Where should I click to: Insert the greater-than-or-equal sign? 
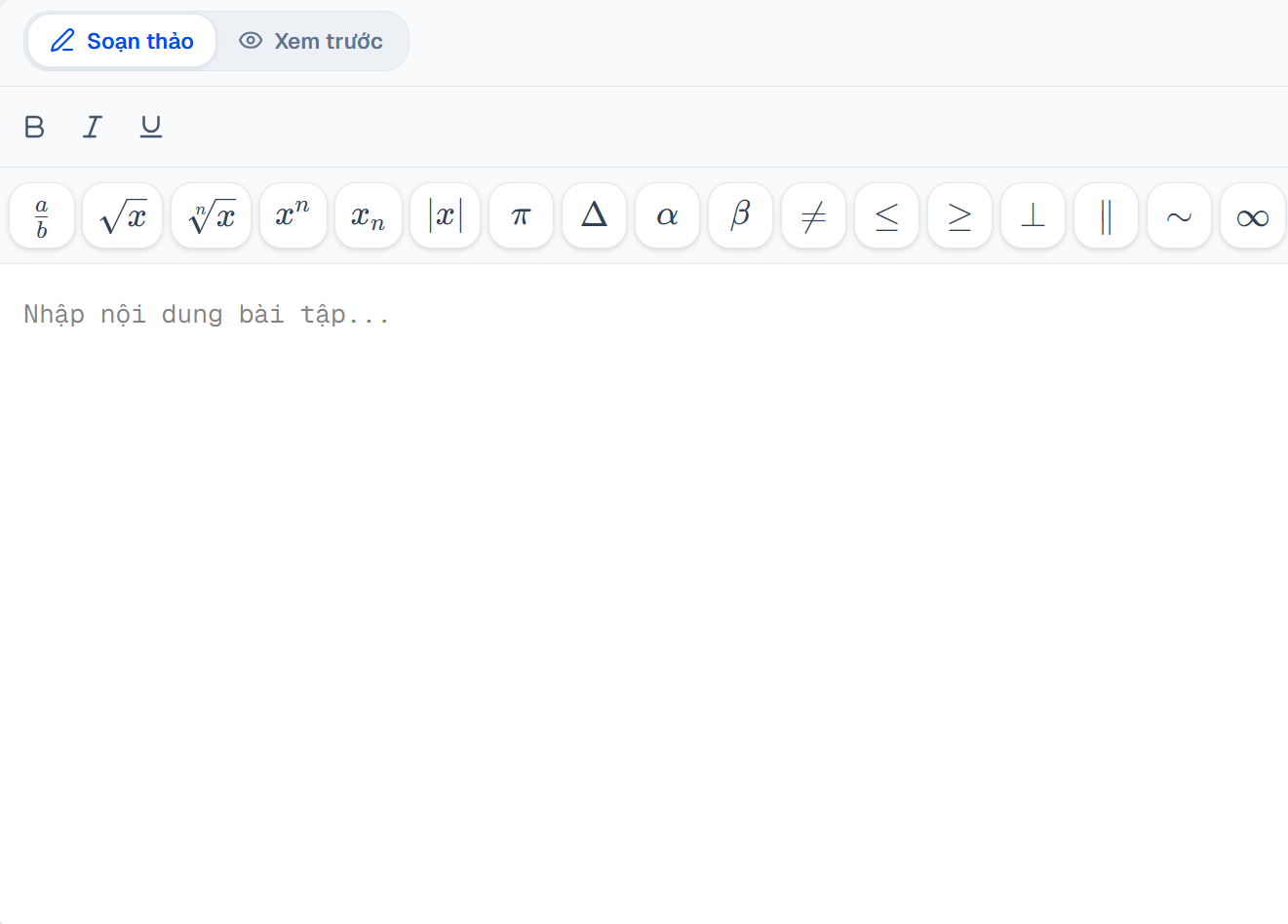pyautogui.click(x=959, y=215)
